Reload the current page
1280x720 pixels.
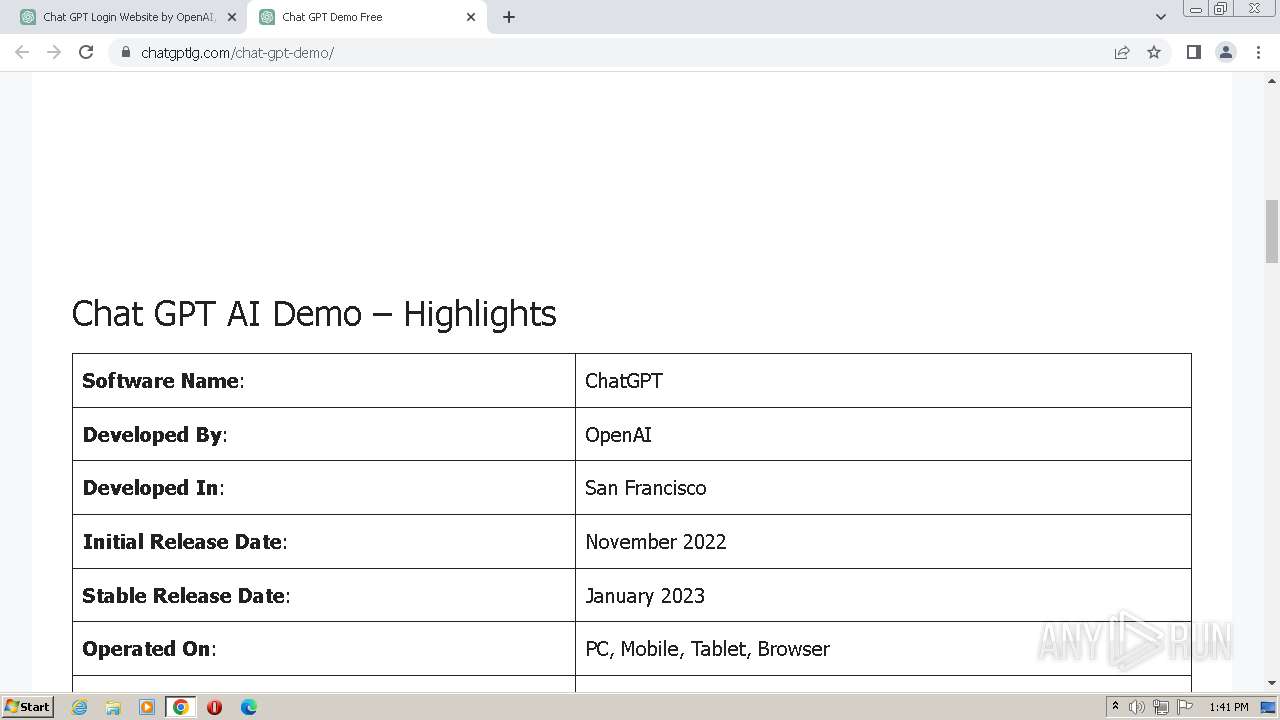coord(86,52)
